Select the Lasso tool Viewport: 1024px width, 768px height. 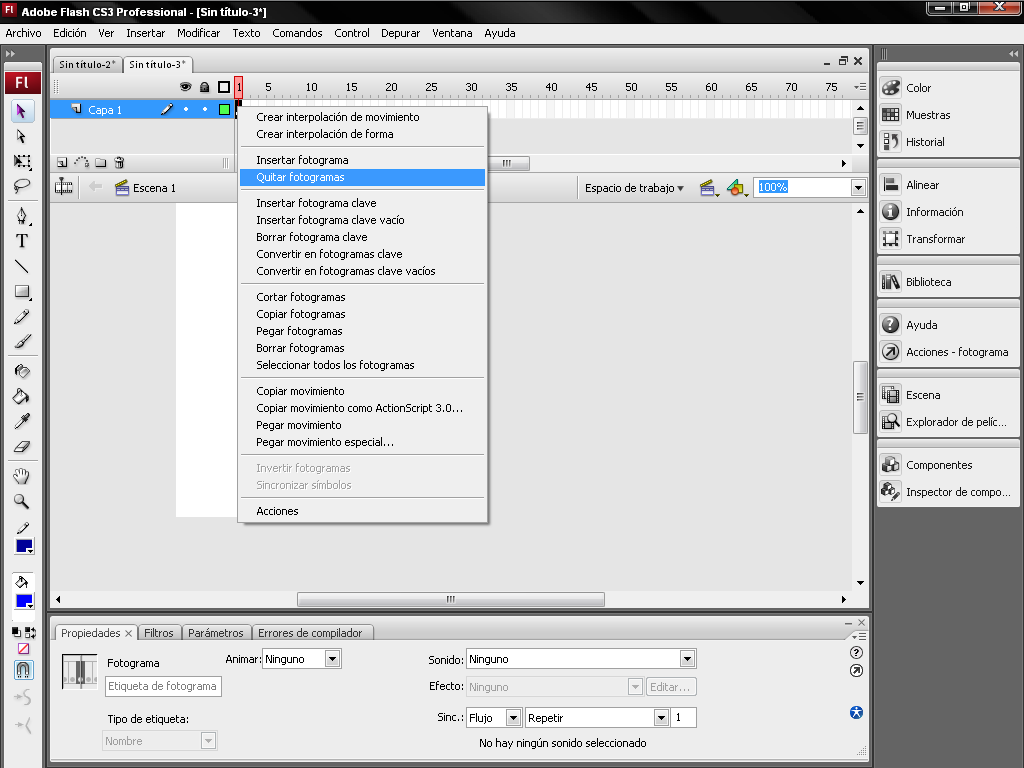point(22,186)
